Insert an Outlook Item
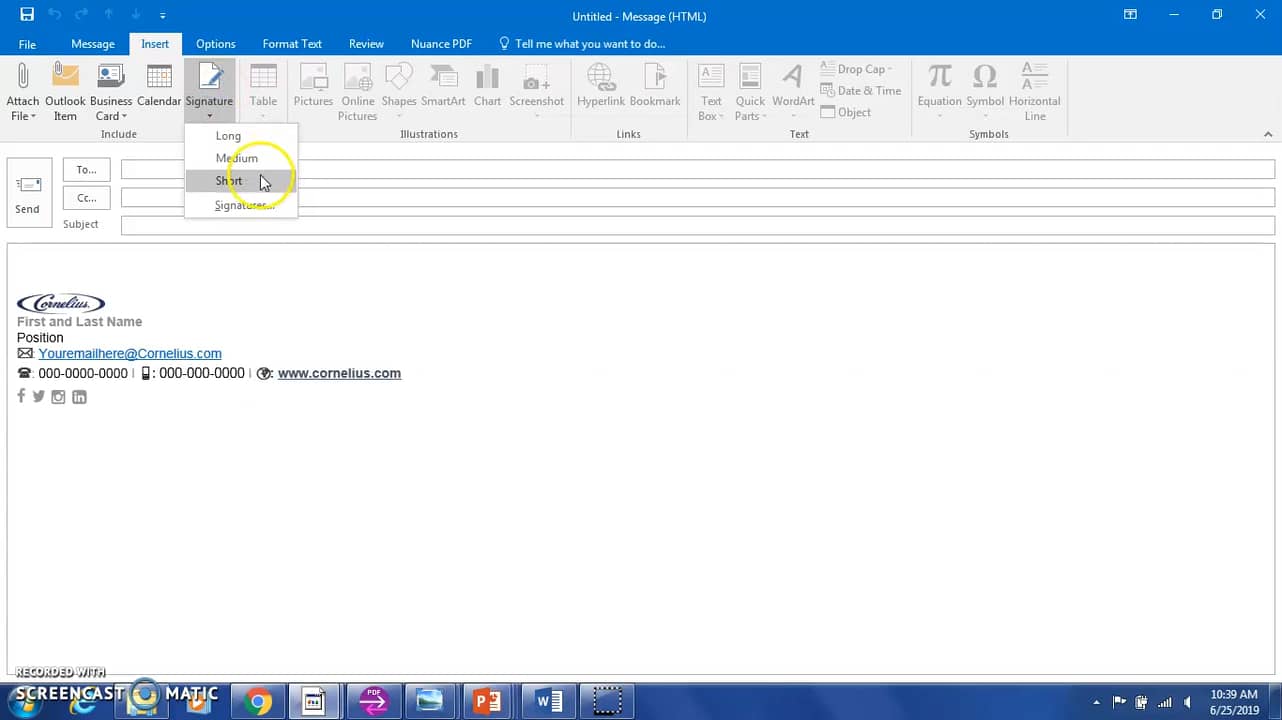 pos(65,92)
